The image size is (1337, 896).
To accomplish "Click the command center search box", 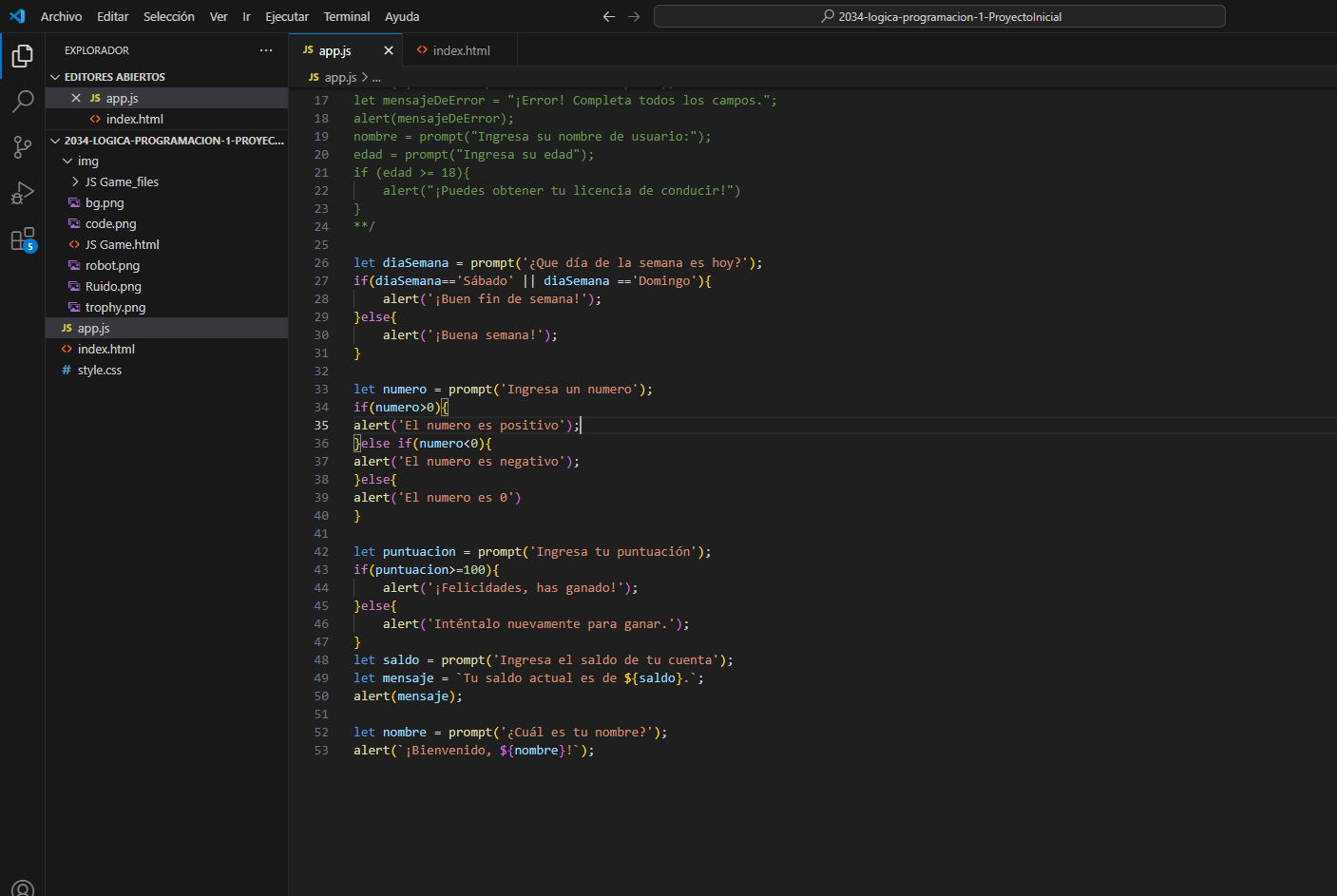I will 940,16.
